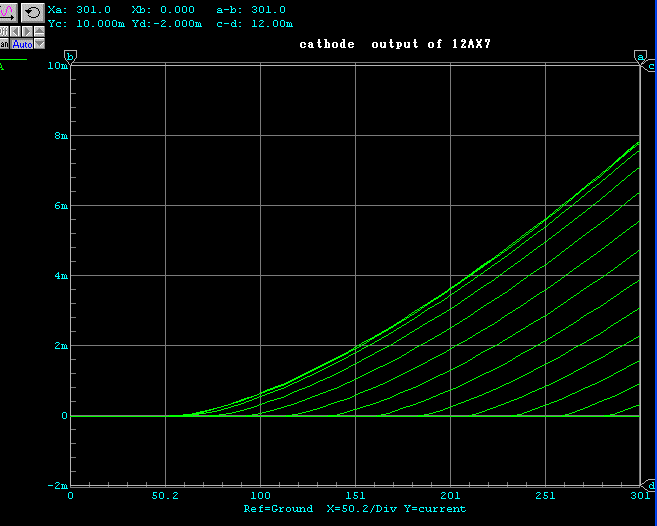Viewport: 657px width, 526px height.
Task: Select cursor marker b at top left
Action: [70, 56]
